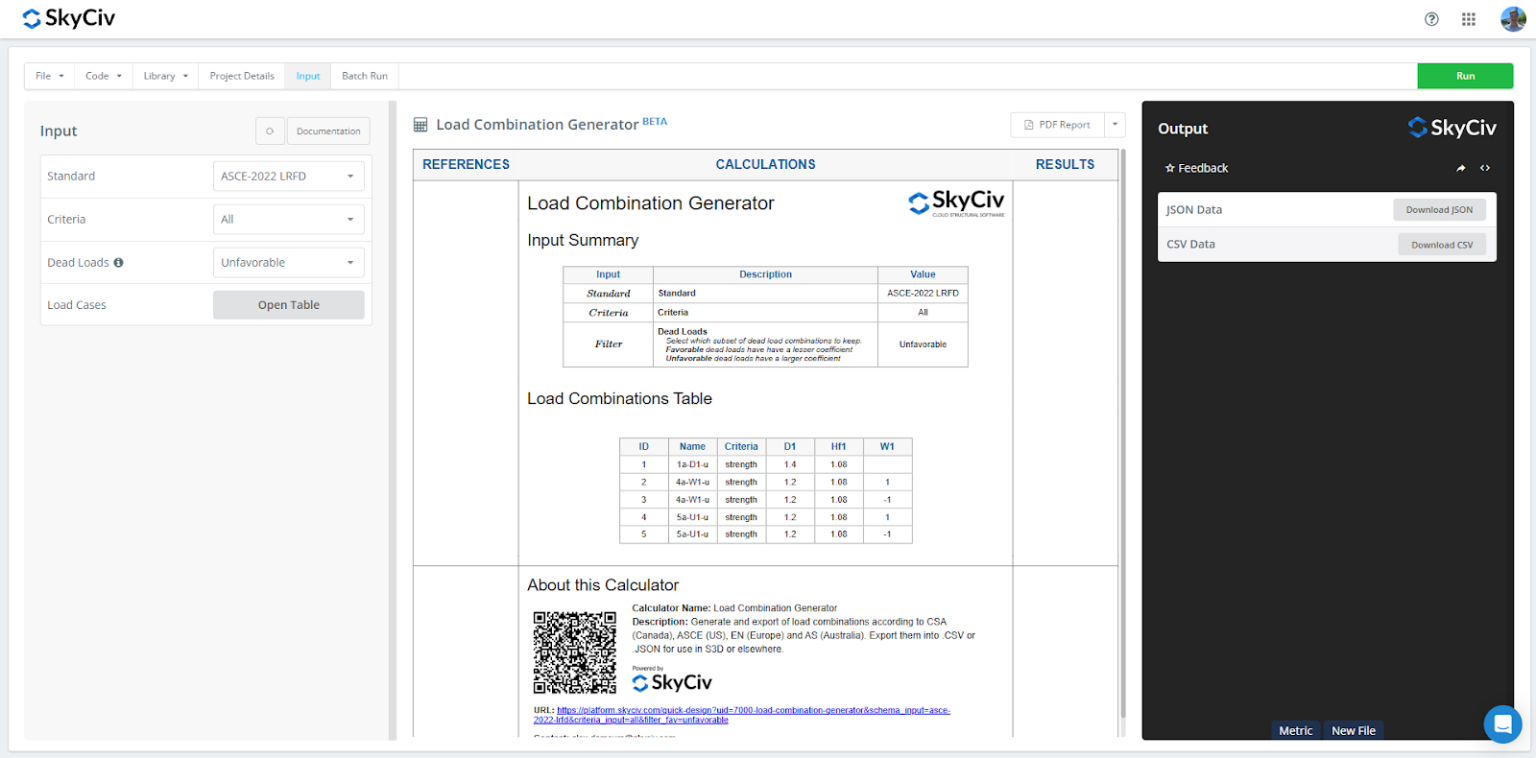This screenshot has height=758, width=1536.
Task: Click the SkyCiv logo in header
Action: (x=68, y=18)
